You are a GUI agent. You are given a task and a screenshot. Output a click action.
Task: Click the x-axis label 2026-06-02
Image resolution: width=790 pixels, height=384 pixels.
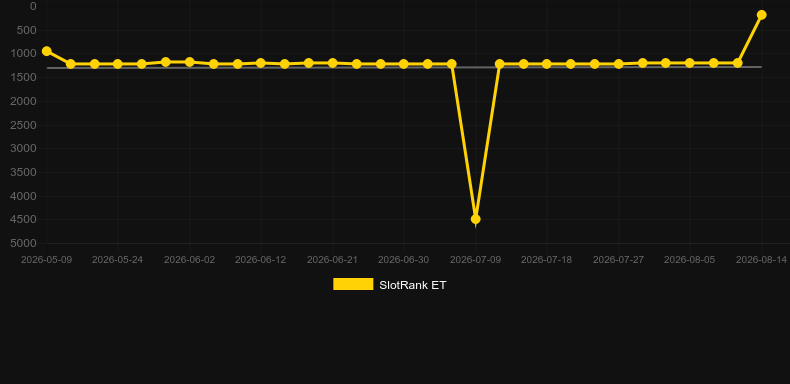pos(189,260)
